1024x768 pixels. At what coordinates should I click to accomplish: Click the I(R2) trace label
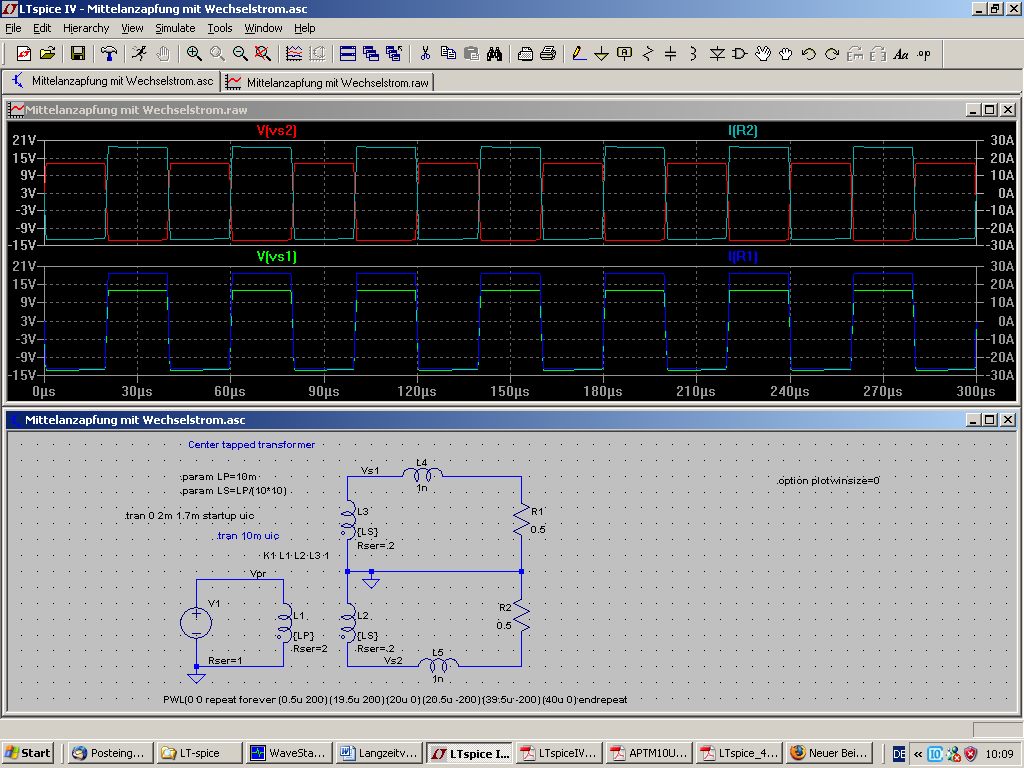coord(743,130)
